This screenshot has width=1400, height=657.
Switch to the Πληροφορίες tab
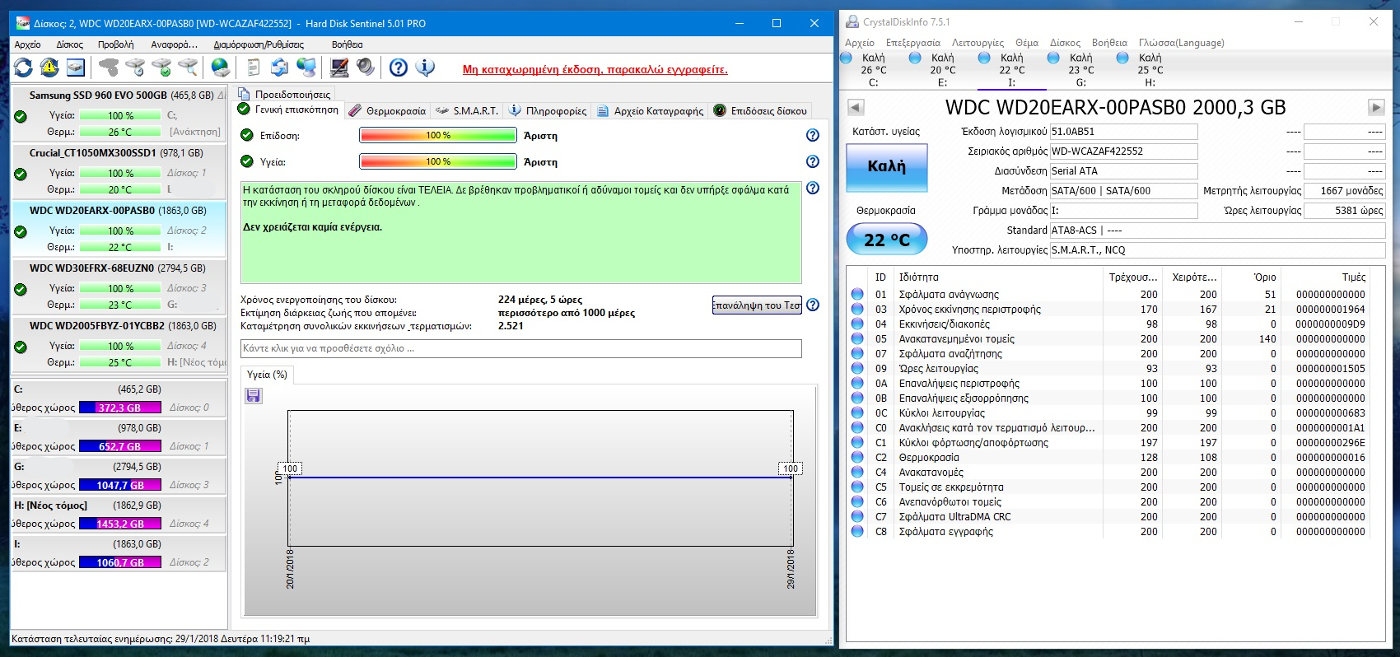(548, 111)
